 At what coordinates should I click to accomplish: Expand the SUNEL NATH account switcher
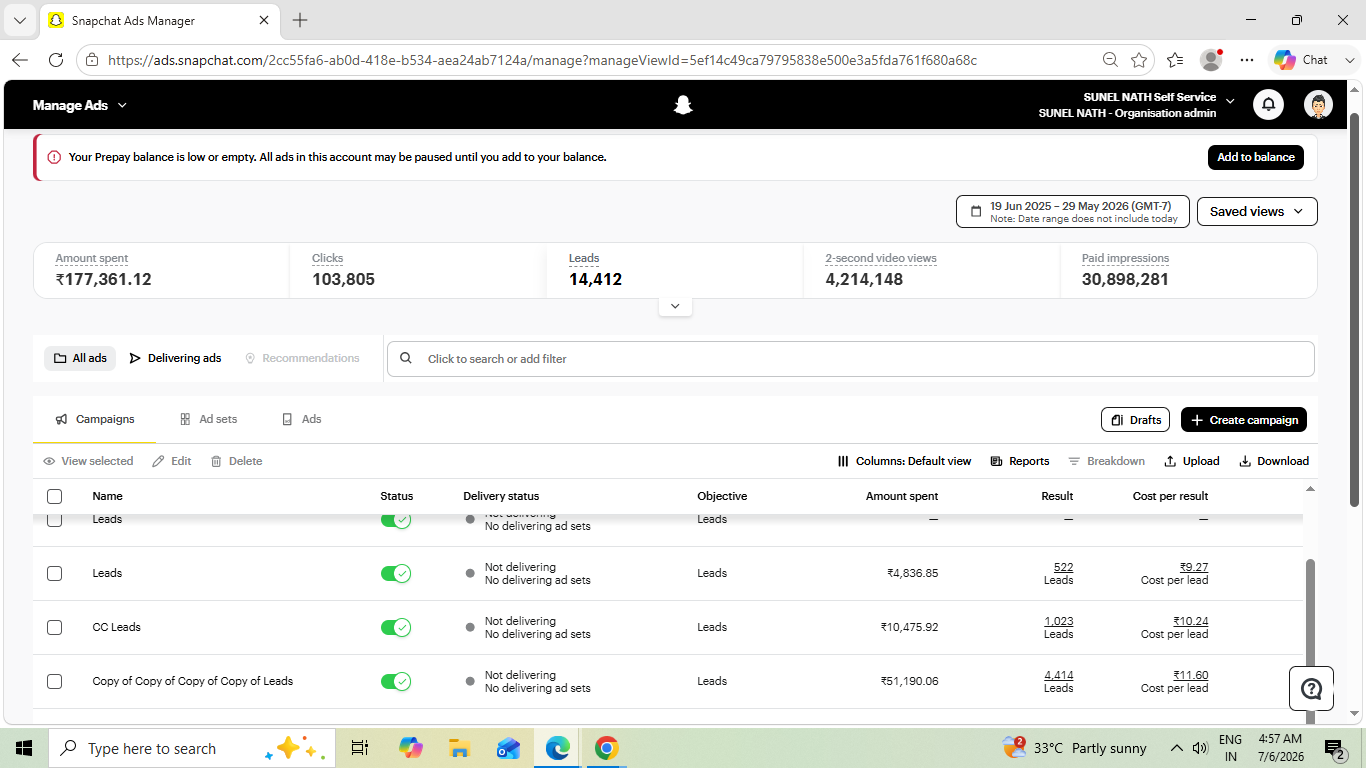click(1230, 102)
